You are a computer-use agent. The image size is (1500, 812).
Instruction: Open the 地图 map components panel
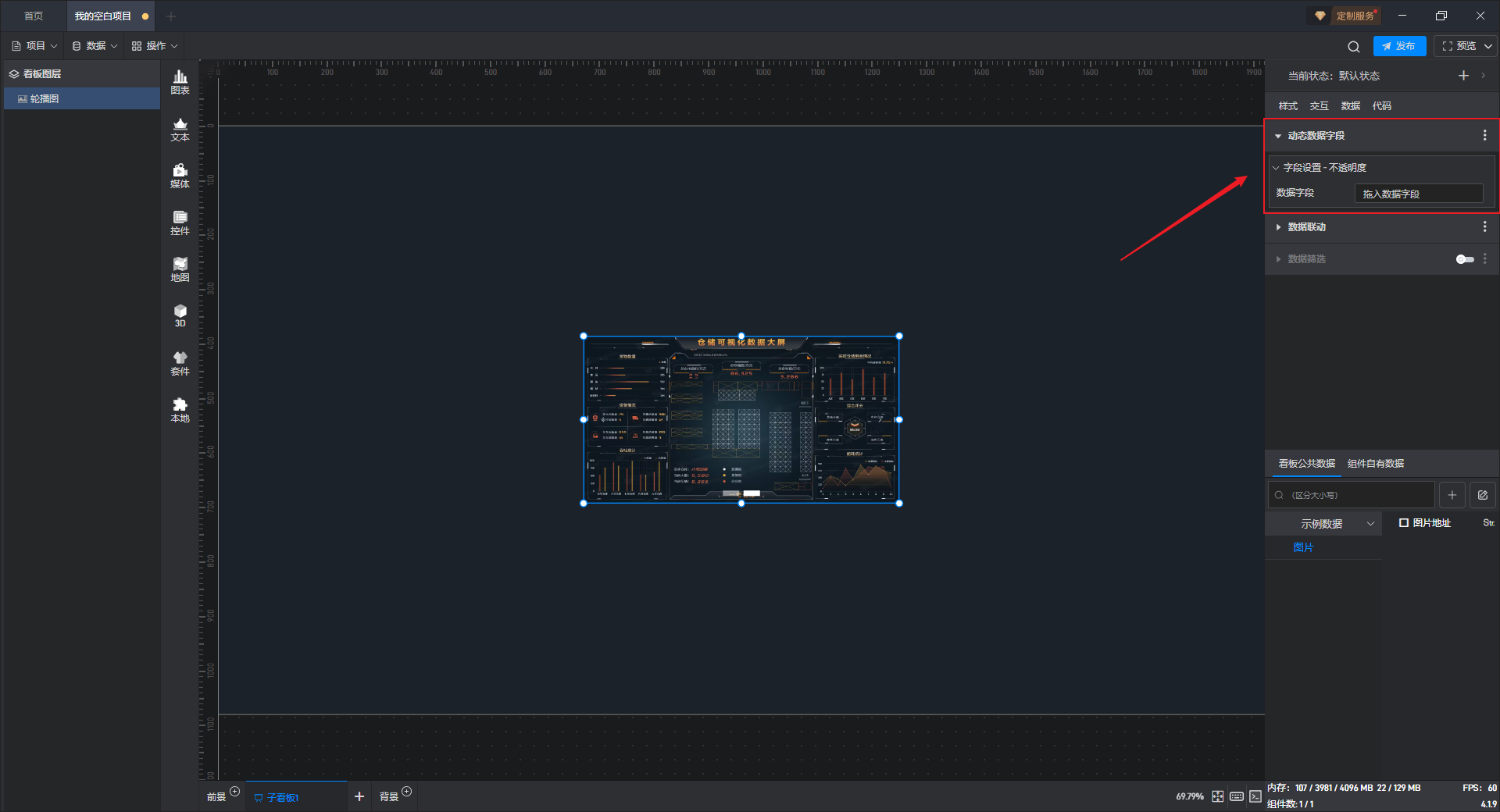[x=180, y=270]
